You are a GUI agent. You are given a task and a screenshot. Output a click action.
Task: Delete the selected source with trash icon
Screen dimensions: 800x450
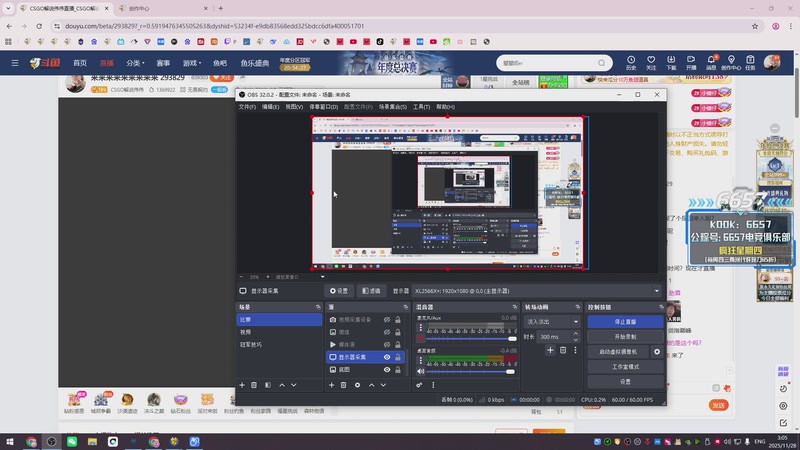coord(344,385)
